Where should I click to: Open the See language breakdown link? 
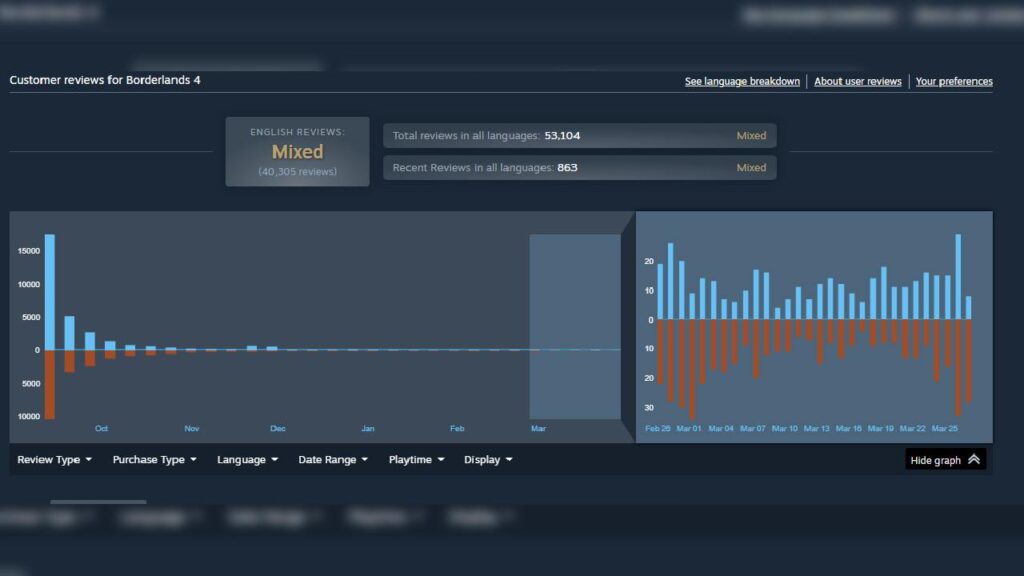click(x=741, y=81)
